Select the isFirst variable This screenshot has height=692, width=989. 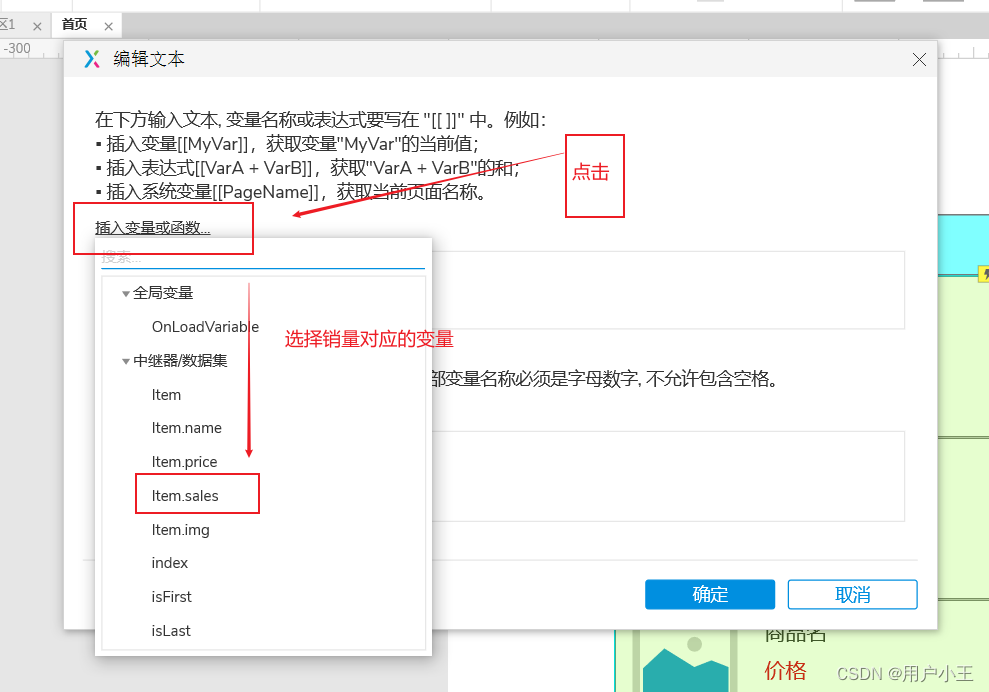[171, 597]
